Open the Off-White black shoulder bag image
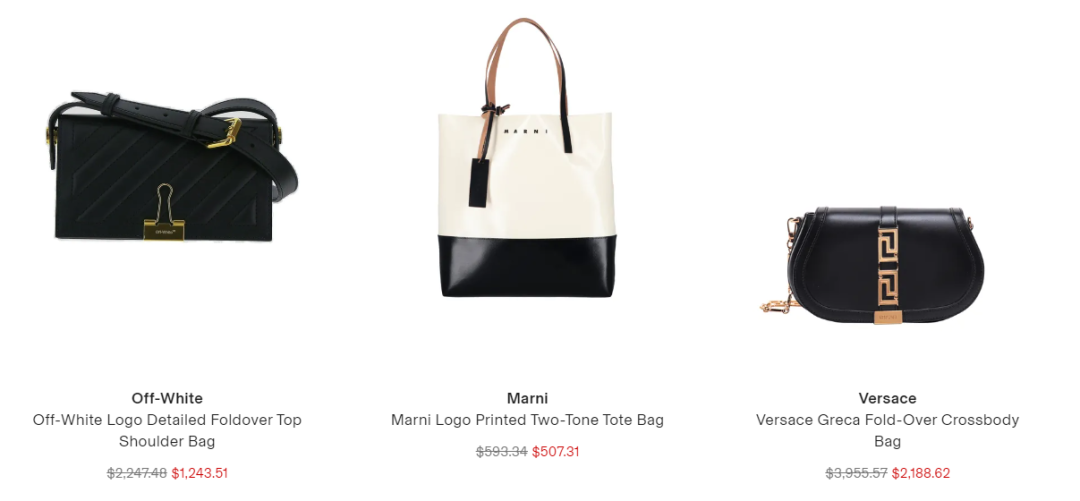The height and width of the screenshot is (501, 1080). 172,167
